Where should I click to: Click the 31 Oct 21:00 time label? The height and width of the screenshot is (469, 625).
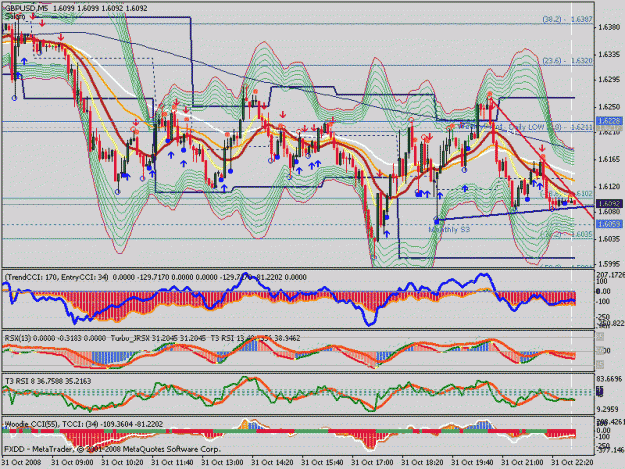coord(522,463)
